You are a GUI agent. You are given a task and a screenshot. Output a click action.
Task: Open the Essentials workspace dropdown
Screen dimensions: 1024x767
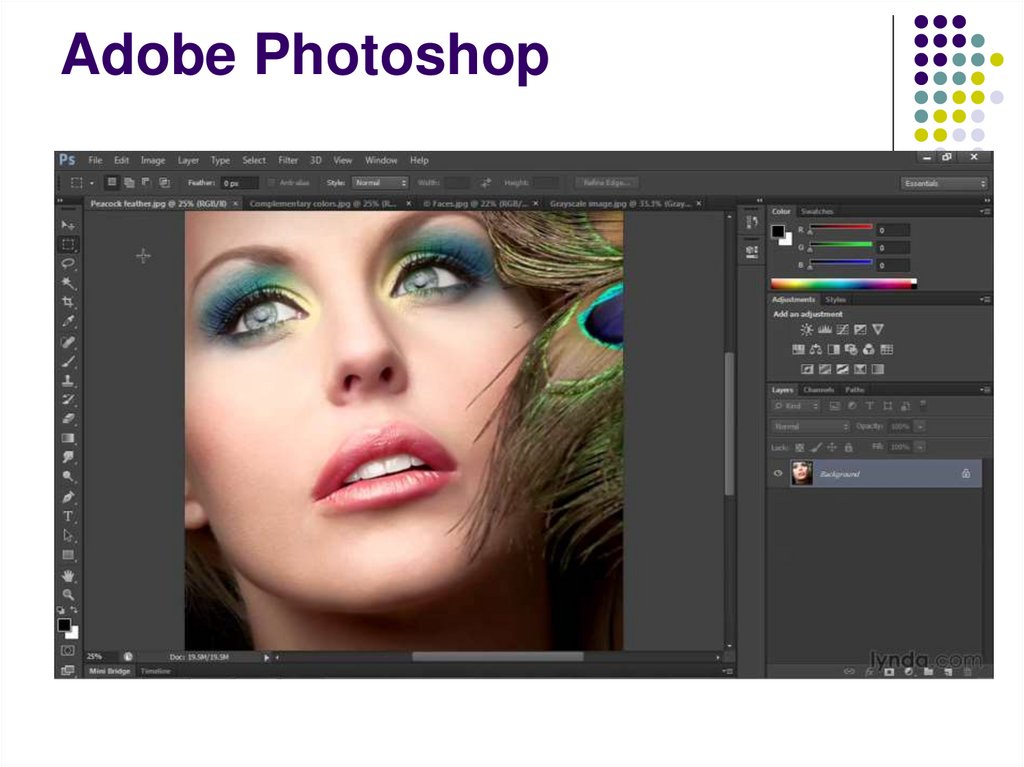tap(944, 183)
